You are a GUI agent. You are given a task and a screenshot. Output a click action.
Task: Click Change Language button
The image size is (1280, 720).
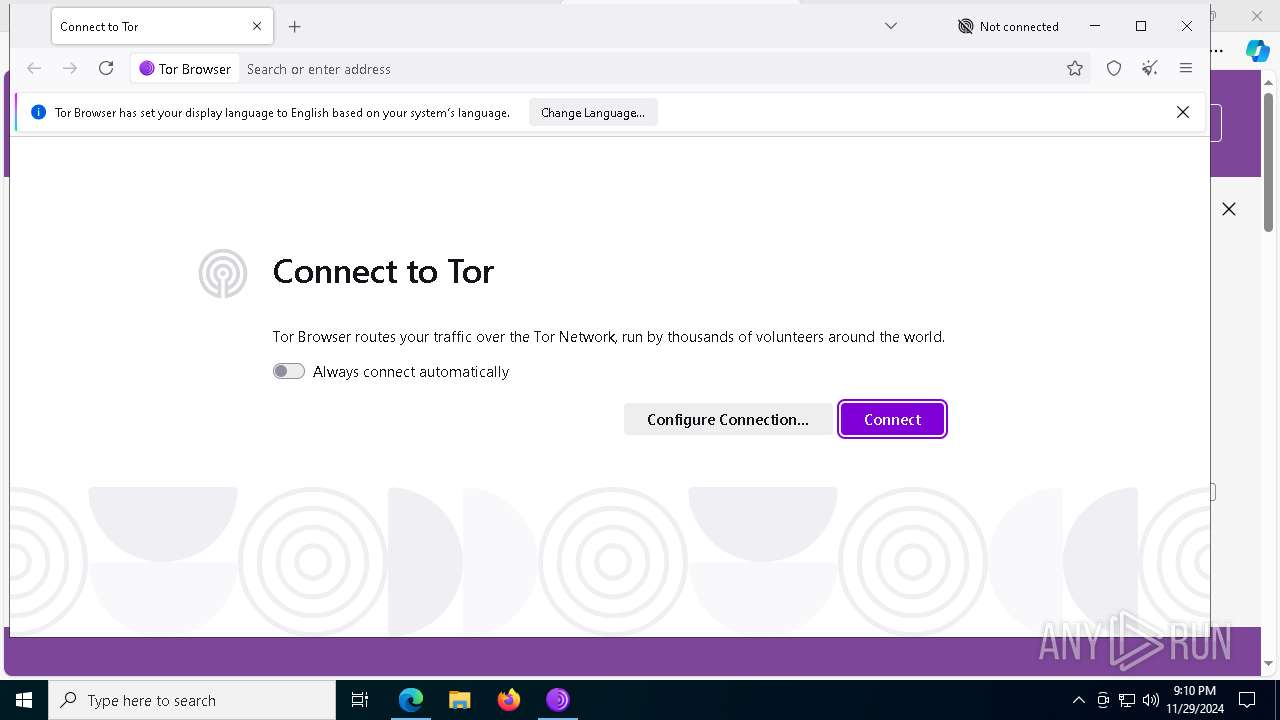[x=593, y=113]
